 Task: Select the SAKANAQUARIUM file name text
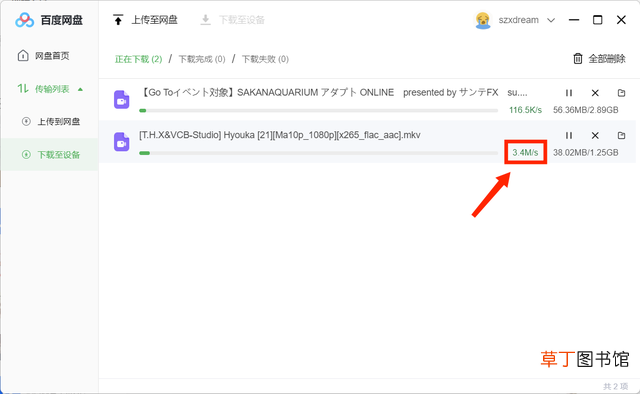[x=333, y=93]
